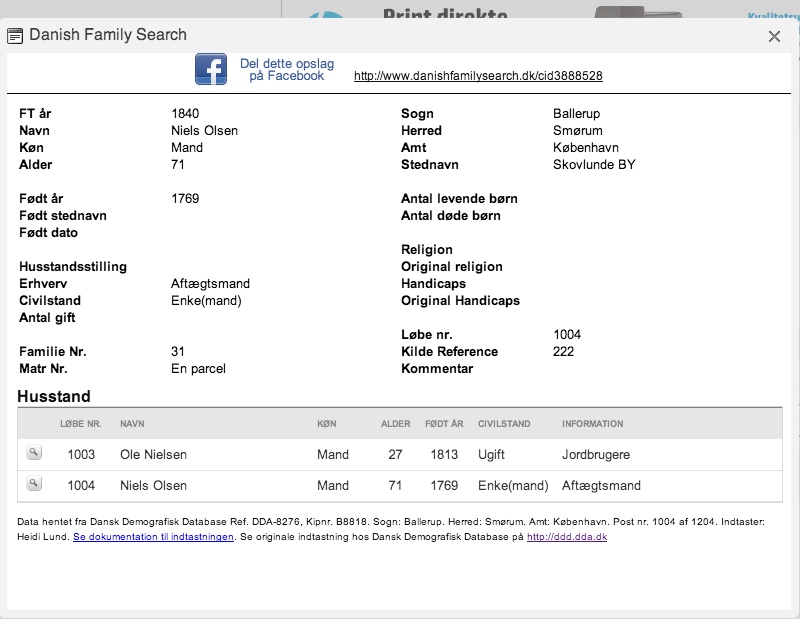Click the NAVN column header
Screen dimensions: 800x619
coord(132,424)
